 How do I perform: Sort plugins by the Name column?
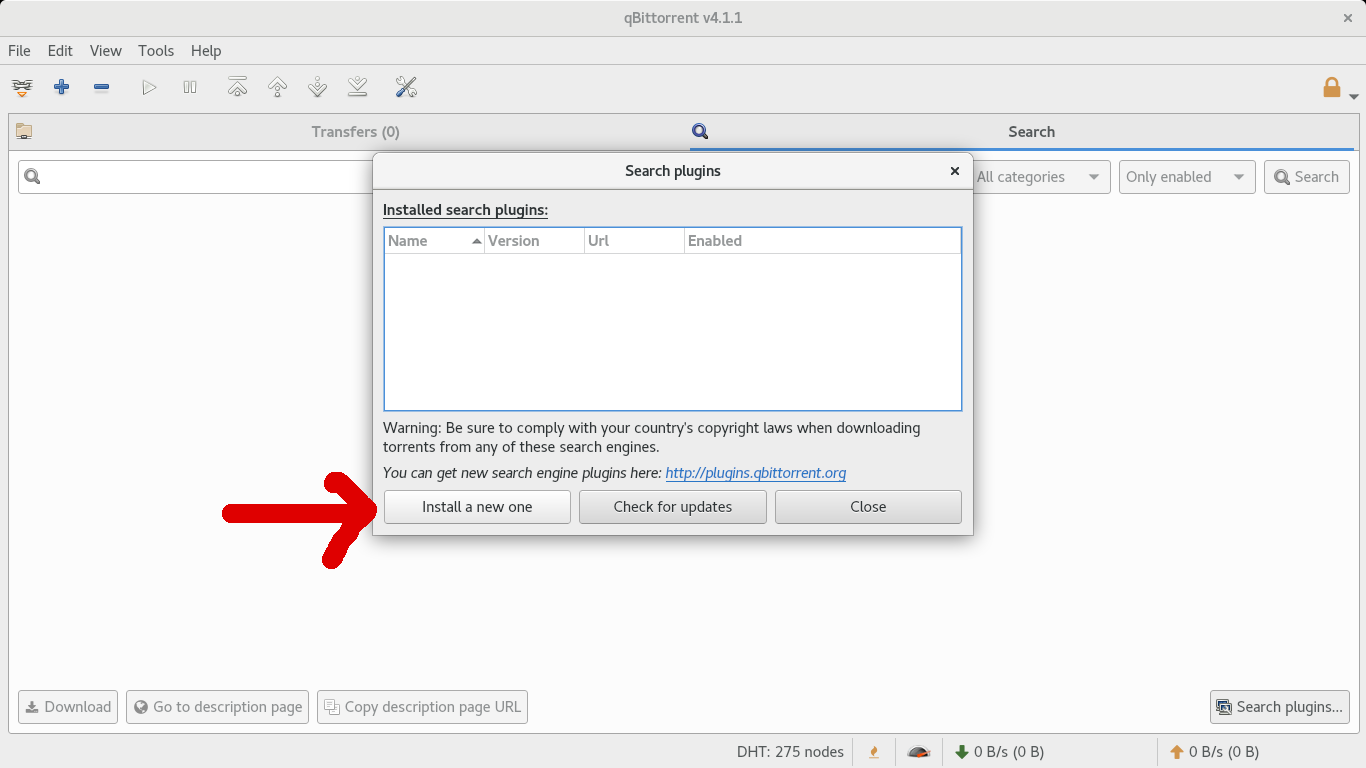(435, 241)
